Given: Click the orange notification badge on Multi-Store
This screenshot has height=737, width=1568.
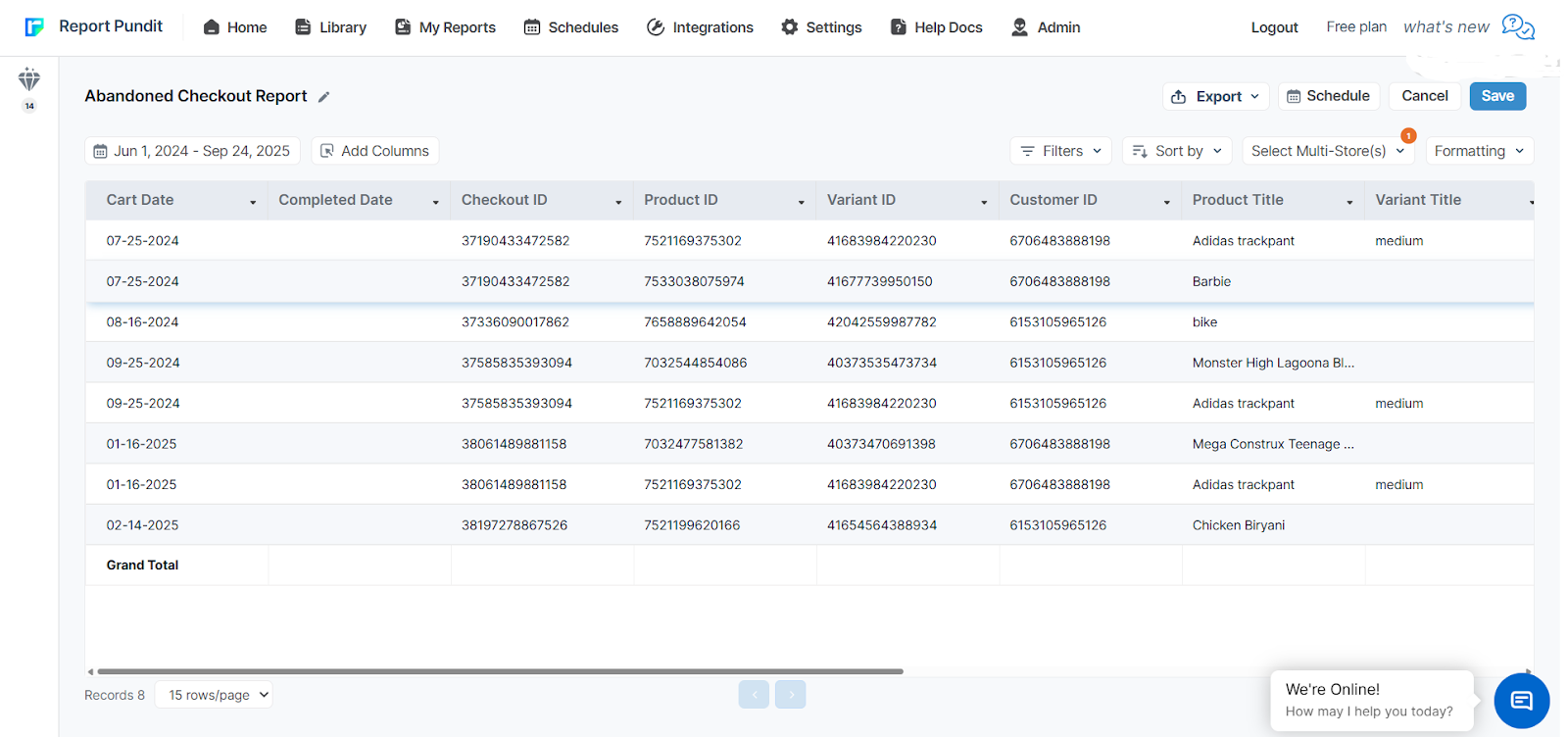Looking at the screenshot, I should [1408, 135].
